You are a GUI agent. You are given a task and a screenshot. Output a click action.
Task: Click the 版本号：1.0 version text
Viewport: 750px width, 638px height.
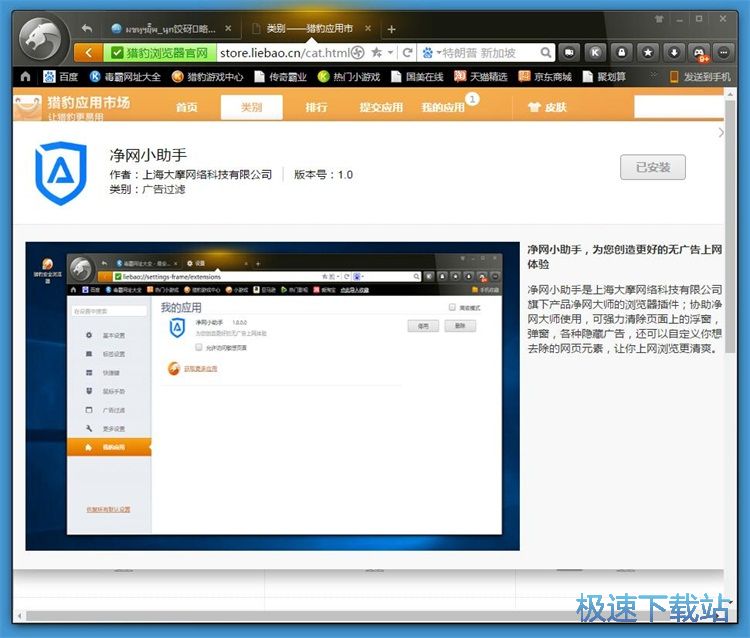click(x=323, y=175)
